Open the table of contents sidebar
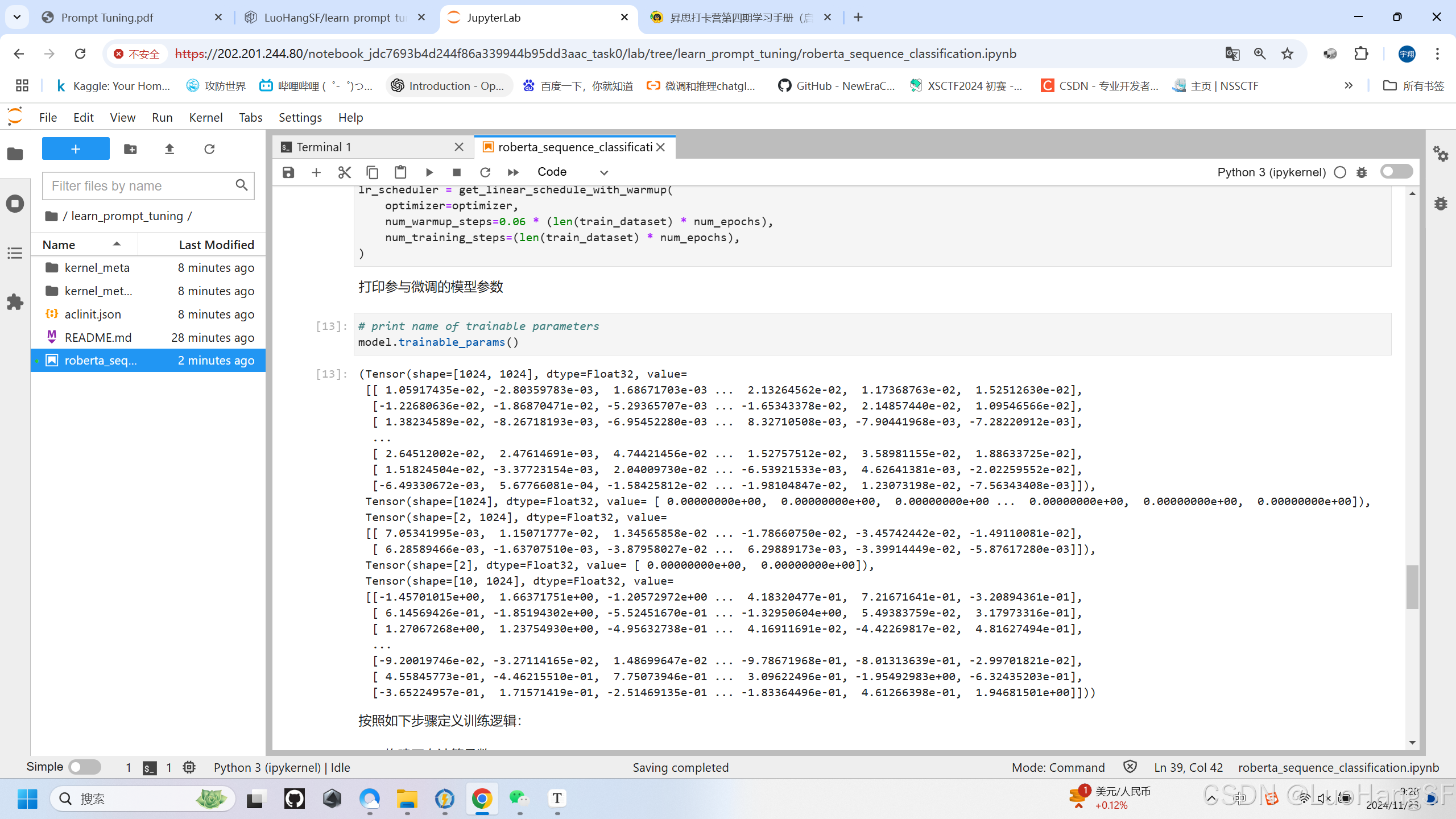The width and height of the screenshot is (1456, 819). [15, 253]
